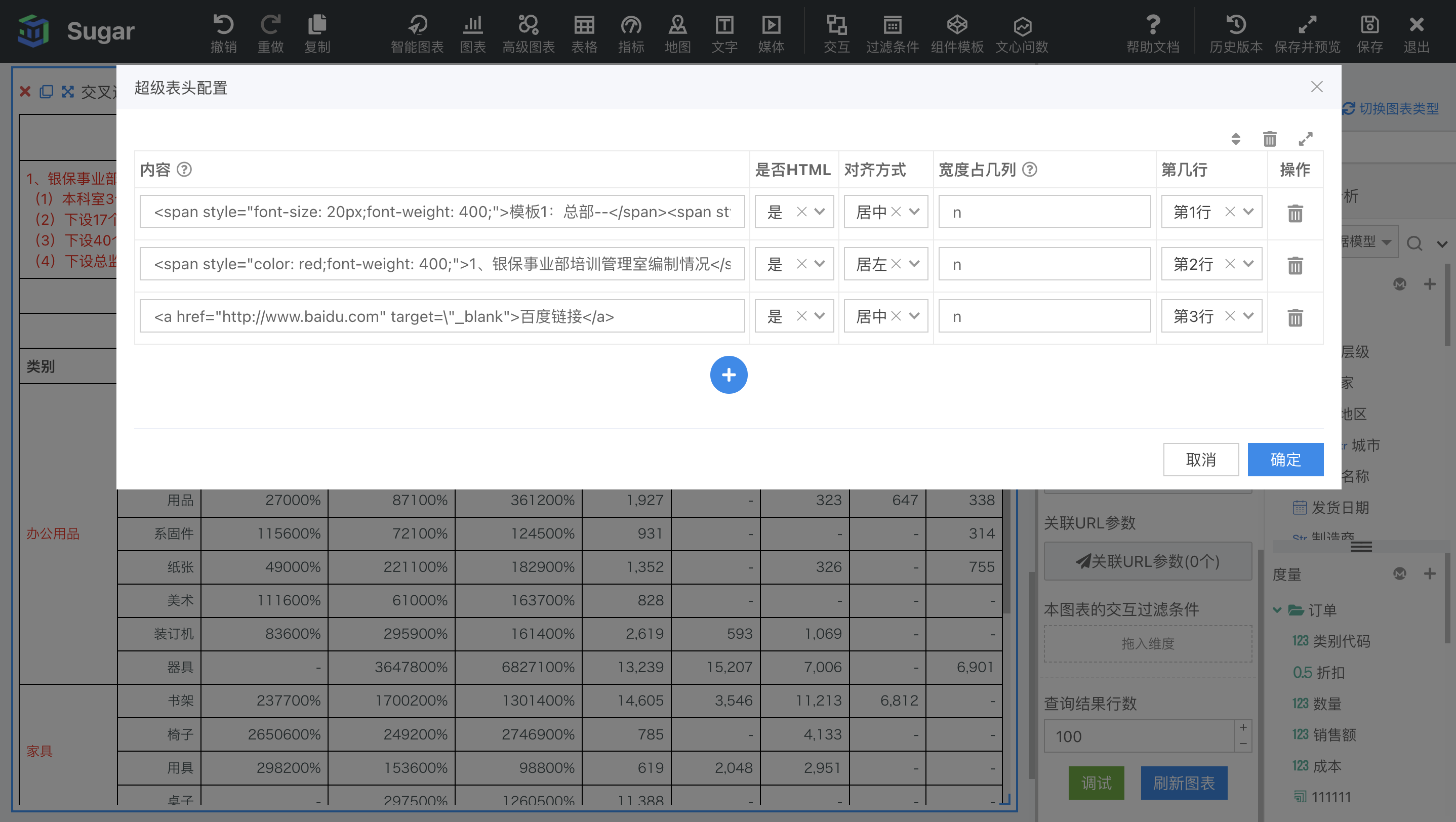The height and width of the screenshot is (822, 1456).
Task: Open 居中 alignment dropdown in row 1
Action: coord(914,211)
